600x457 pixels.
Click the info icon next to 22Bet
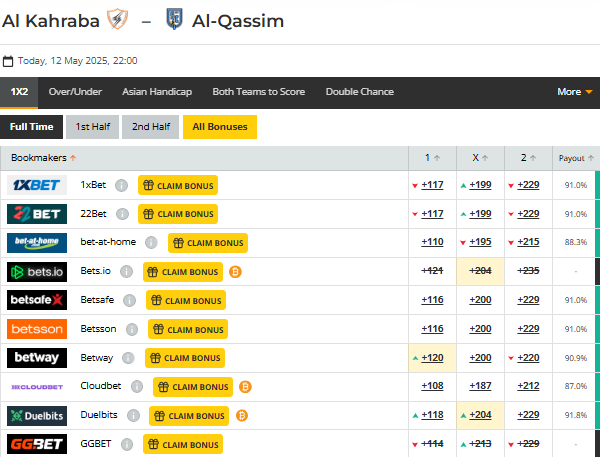(x=122, y=214)
